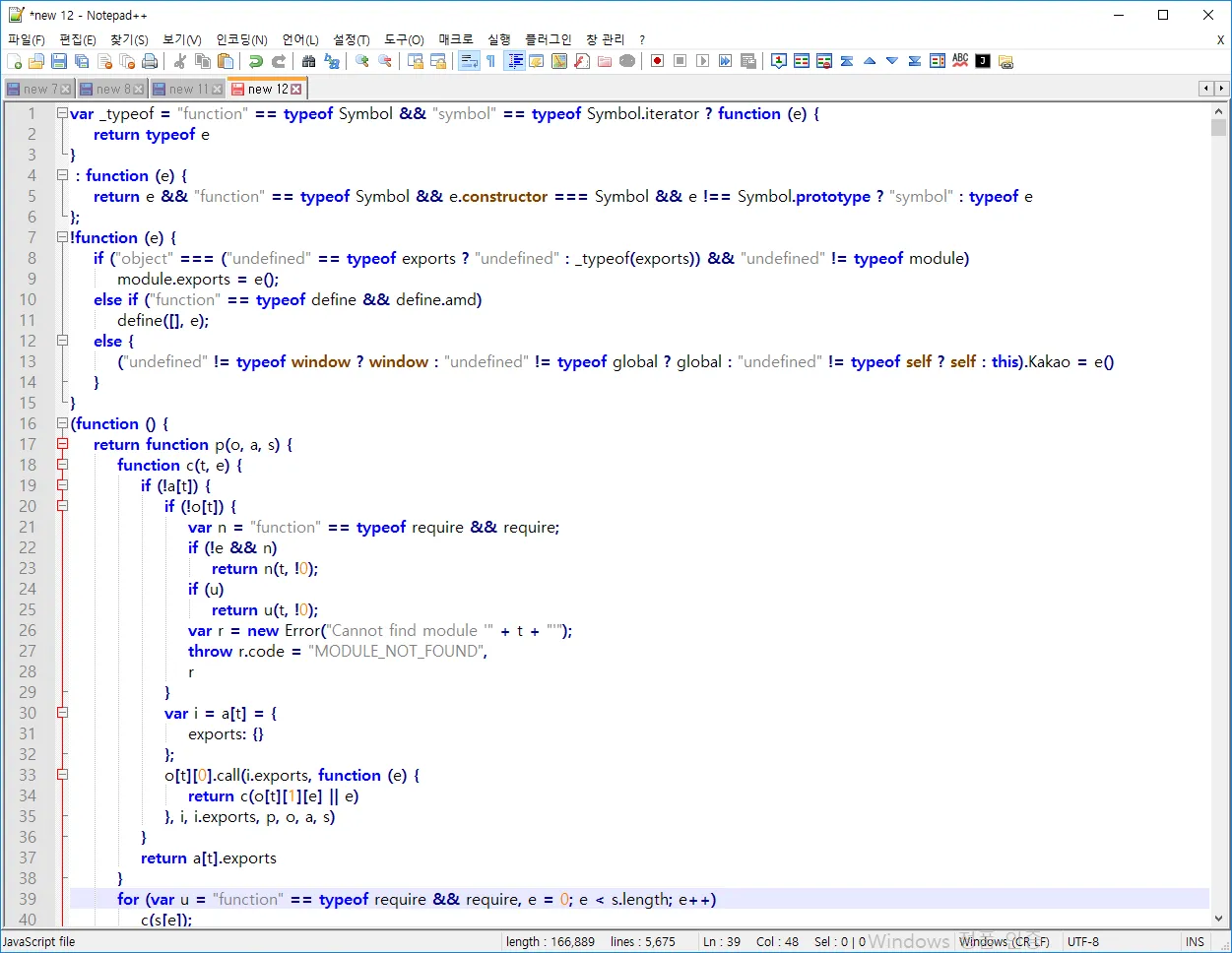Click line number 39 in the margin
This screenshot has width=1232, height=953.
click(x=28, y=899)
